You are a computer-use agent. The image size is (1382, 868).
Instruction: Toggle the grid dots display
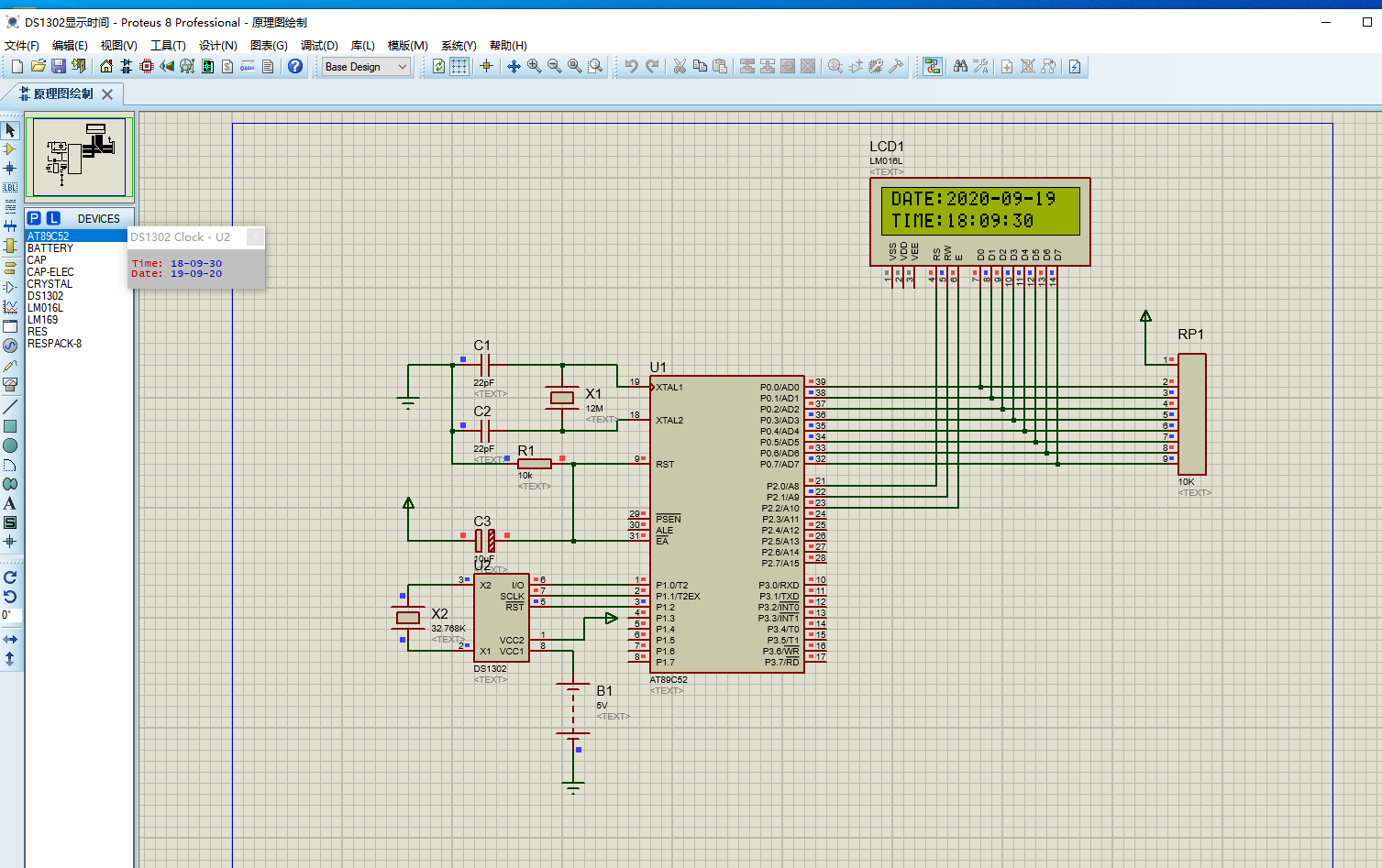tap(459, 66)
